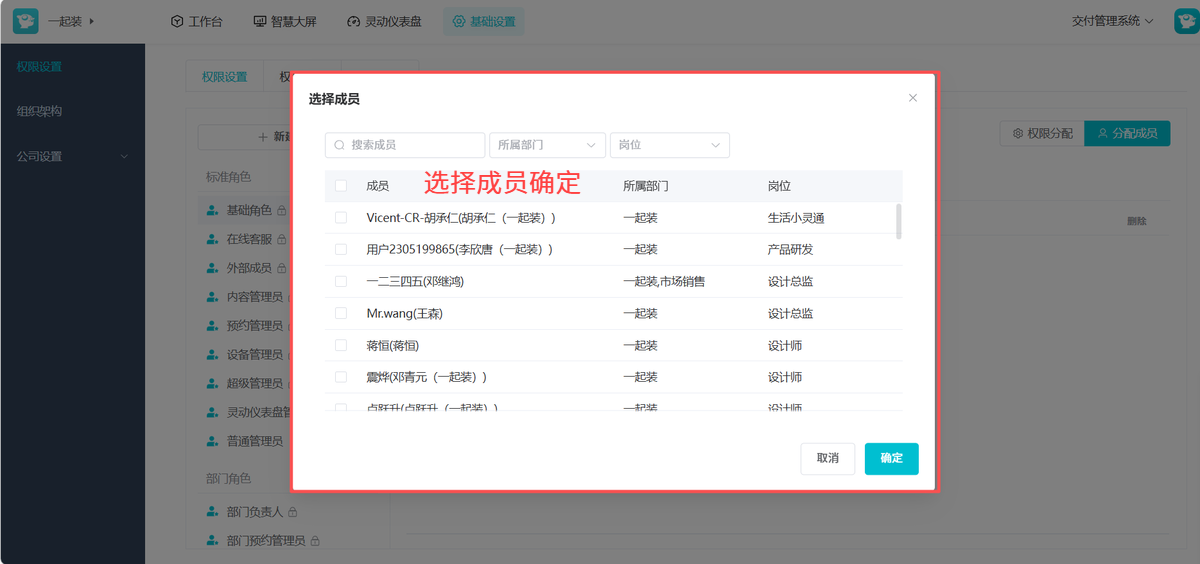Expand the 交付管理系统 system switcher
This screenshot has height=564, width=1200.
[x=1113, y=21]
